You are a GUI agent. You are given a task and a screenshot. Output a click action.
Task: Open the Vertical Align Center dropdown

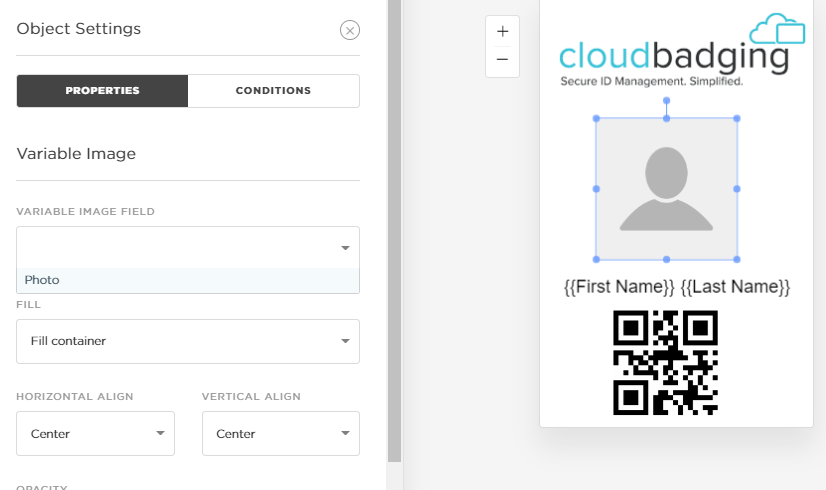281,434
